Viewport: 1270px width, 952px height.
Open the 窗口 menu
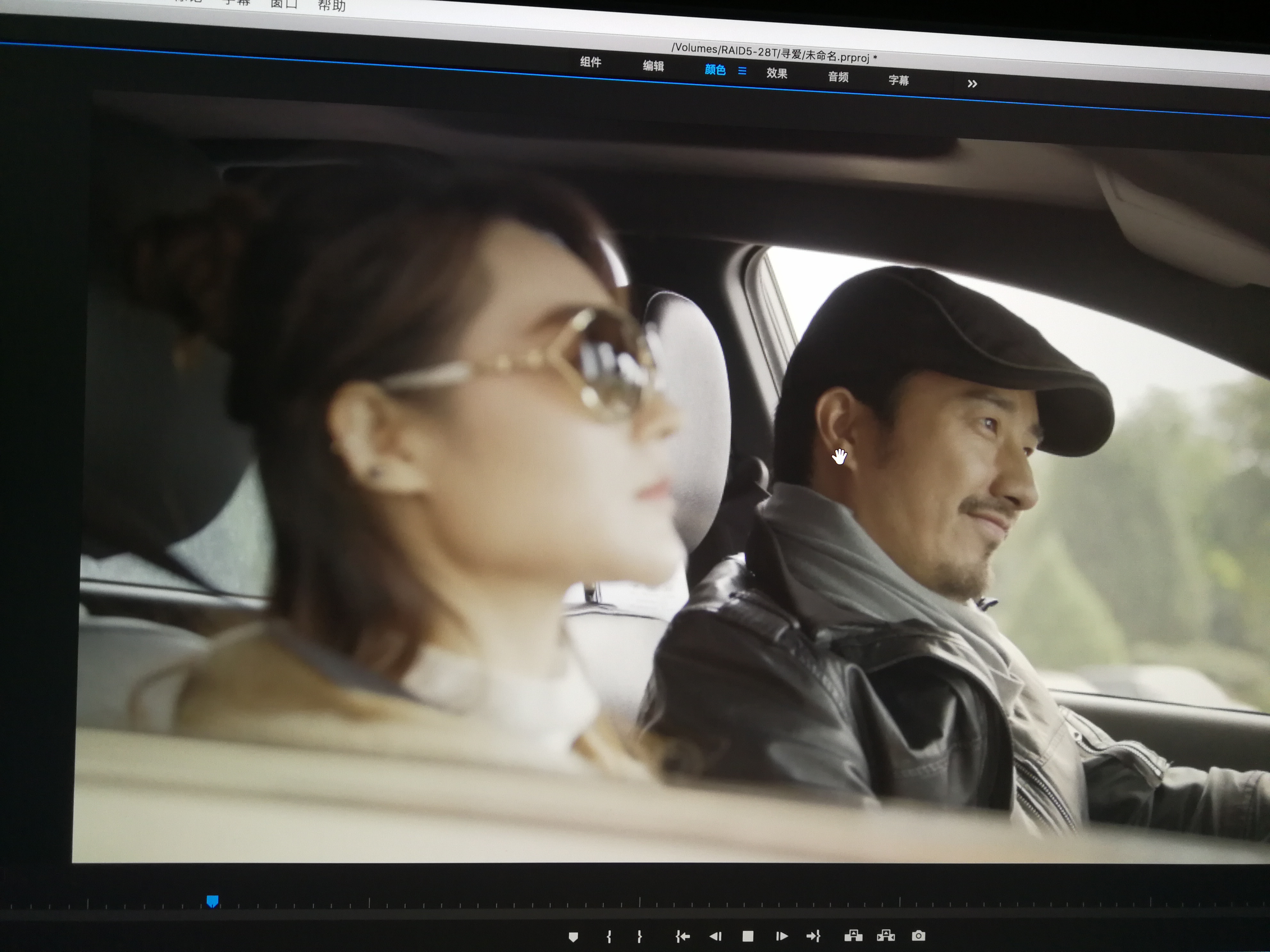click(284, 4)
